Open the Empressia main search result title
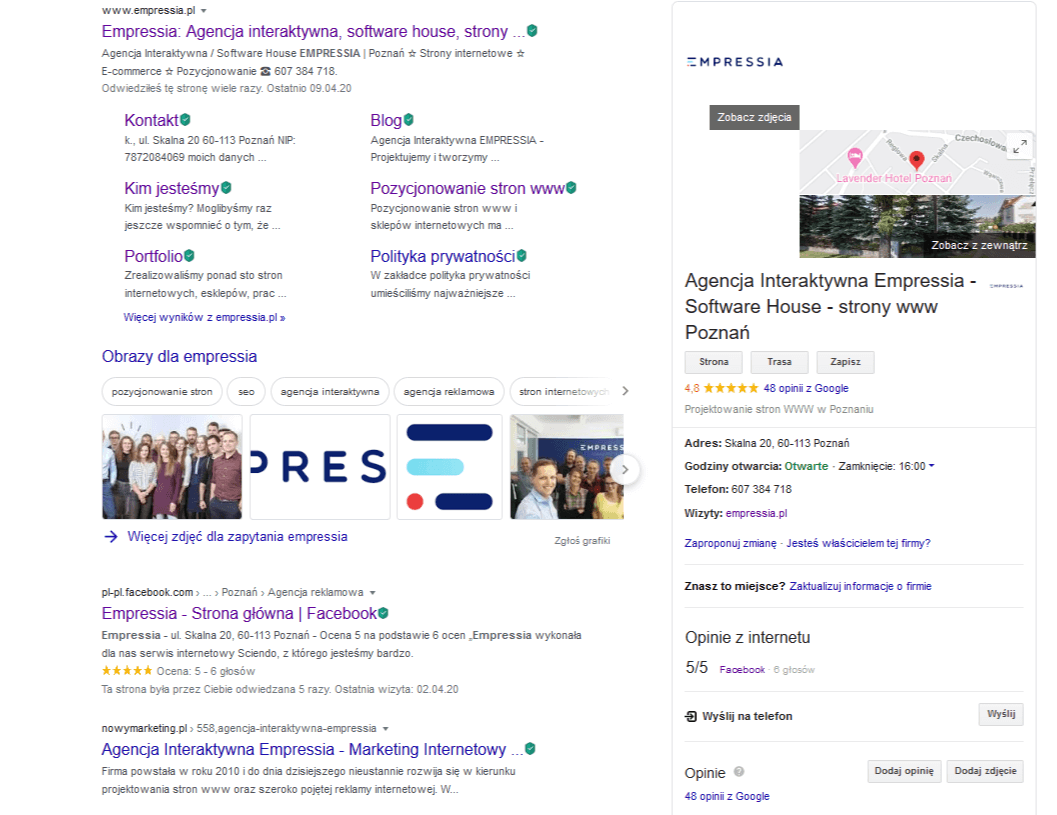The image size is (1057, 815). [x=313, y=31]
